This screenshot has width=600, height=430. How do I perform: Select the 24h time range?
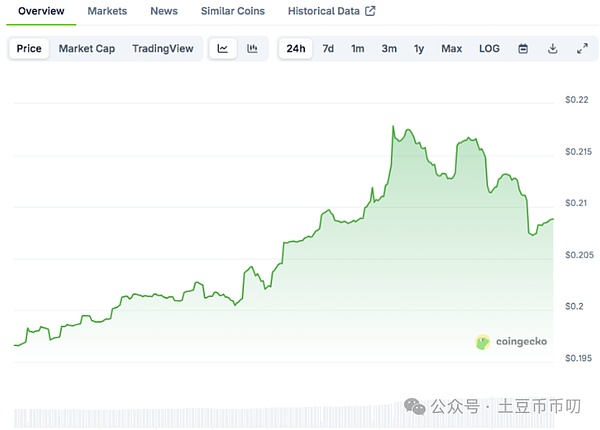click(x=296, y=48)
